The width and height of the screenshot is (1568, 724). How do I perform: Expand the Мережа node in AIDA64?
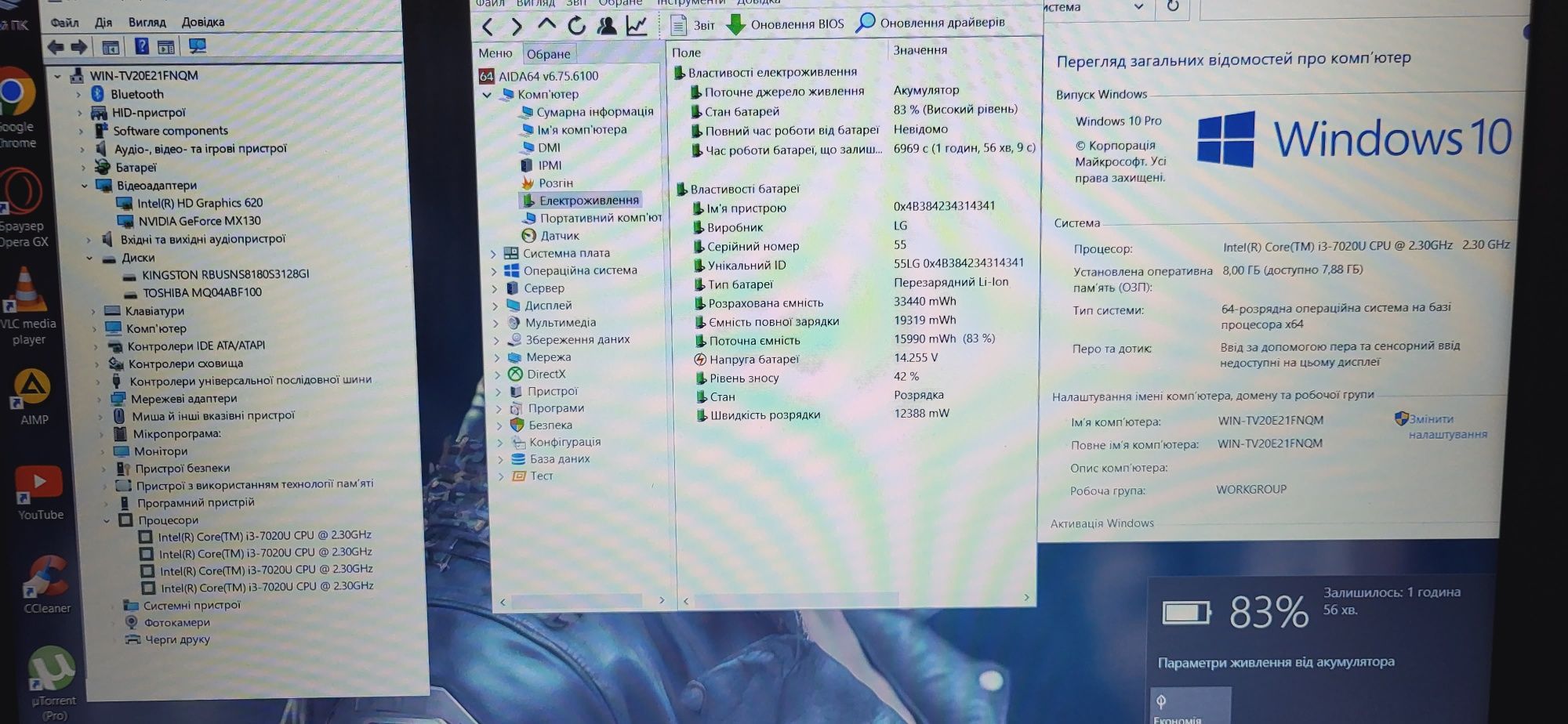pos(496,357)
